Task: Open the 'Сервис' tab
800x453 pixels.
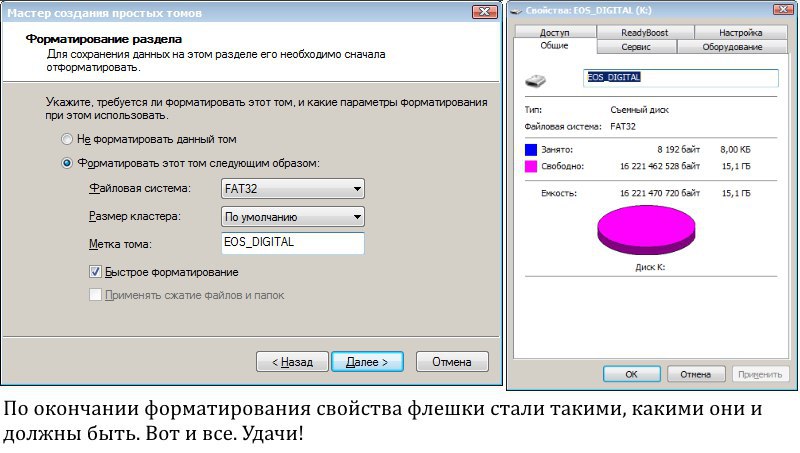Action: [x=636, y=46]
